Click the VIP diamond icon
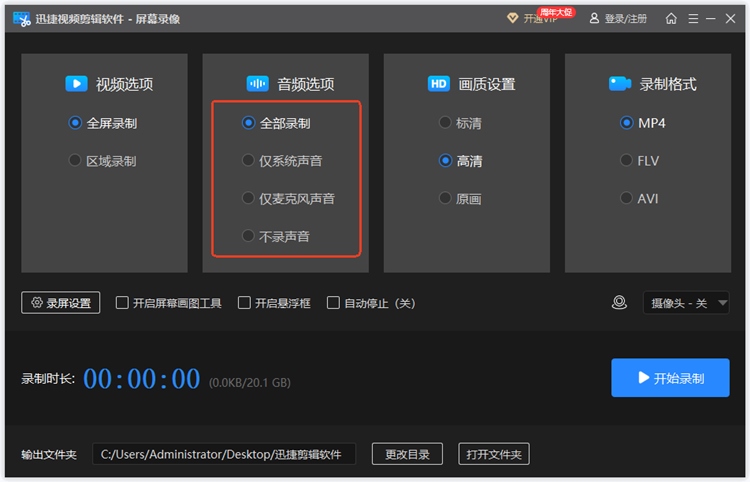This screenshot has height=482, width=750. click(x=512, y=19)
